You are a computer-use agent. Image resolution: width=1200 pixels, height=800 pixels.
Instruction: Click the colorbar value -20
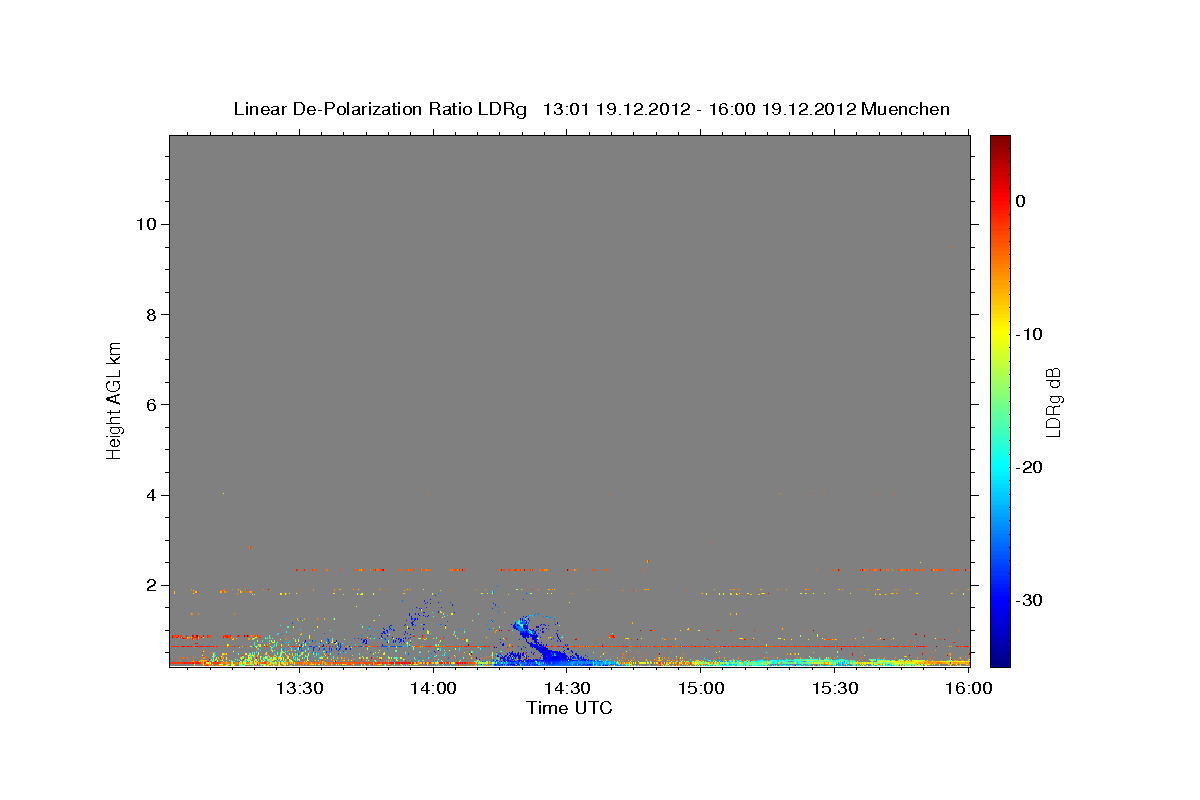click(x=1030, y=467)
